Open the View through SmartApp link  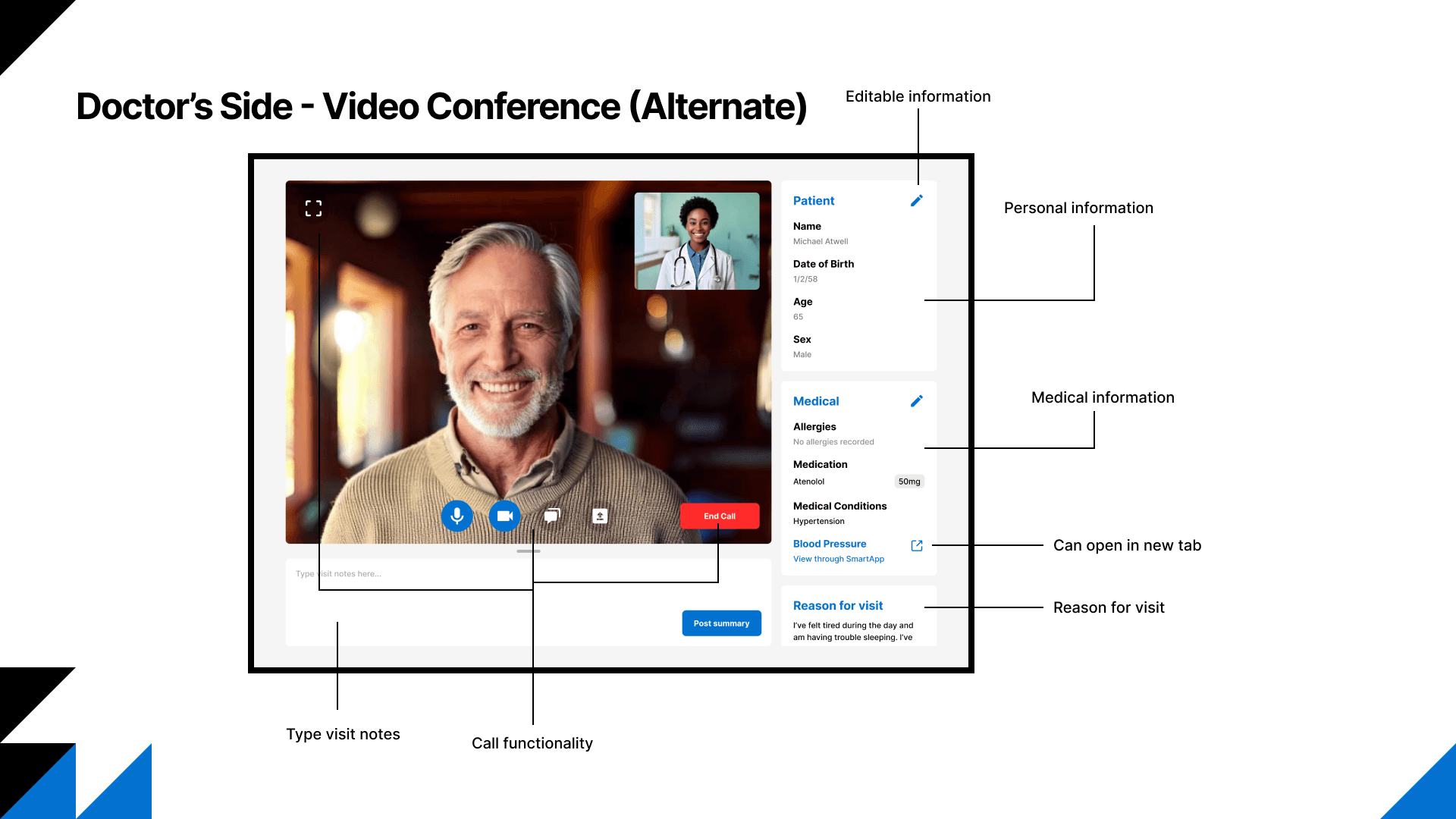click(x=838, y=560)
